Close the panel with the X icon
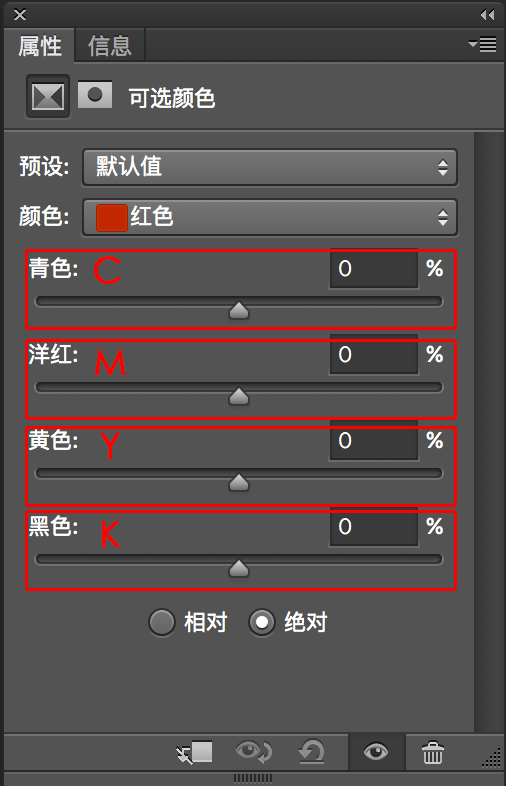The height and width of the screenshot is (786, 506). pos(20,15)
